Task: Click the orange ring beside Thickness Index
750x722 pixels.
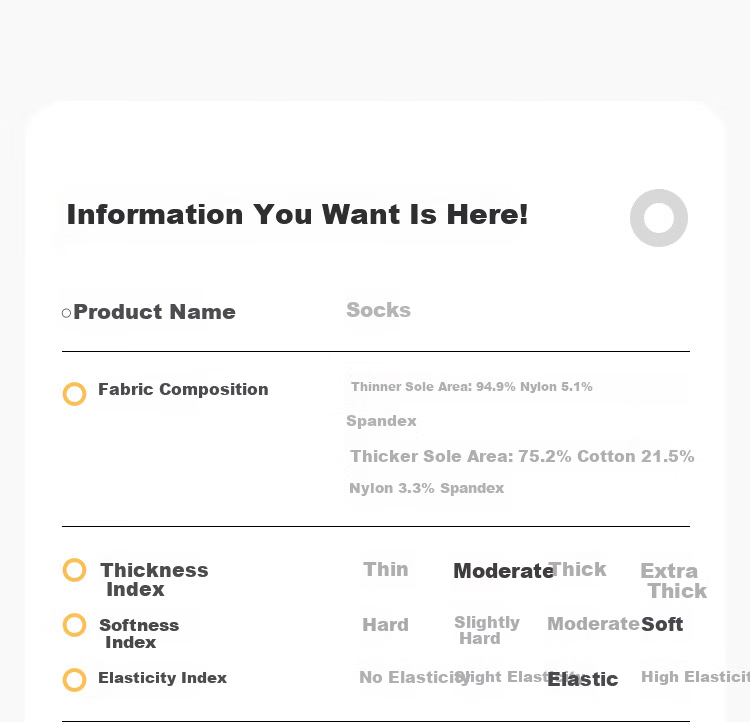Action: (75, 570)
